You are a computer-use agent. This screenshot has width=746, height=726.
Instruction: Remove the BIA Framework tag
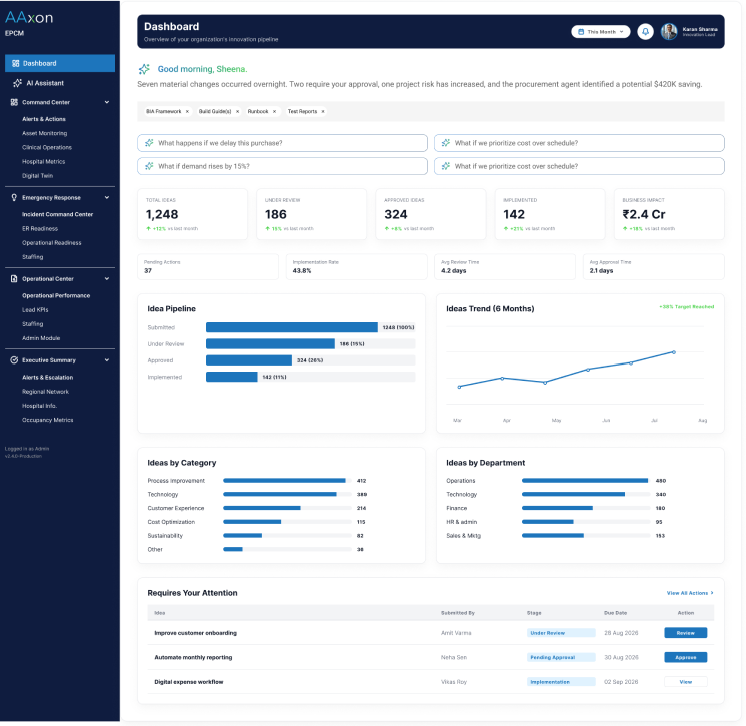point(187,111)
